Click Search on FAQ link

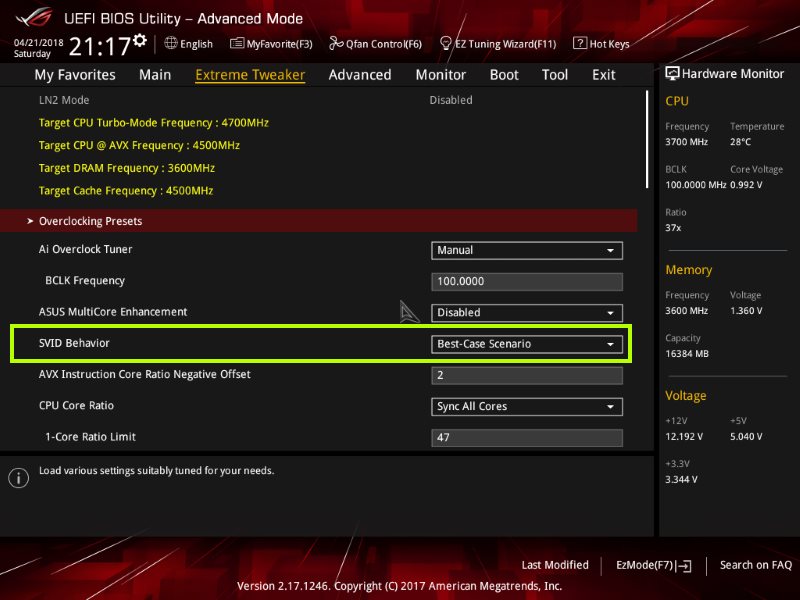pos(756,565)
